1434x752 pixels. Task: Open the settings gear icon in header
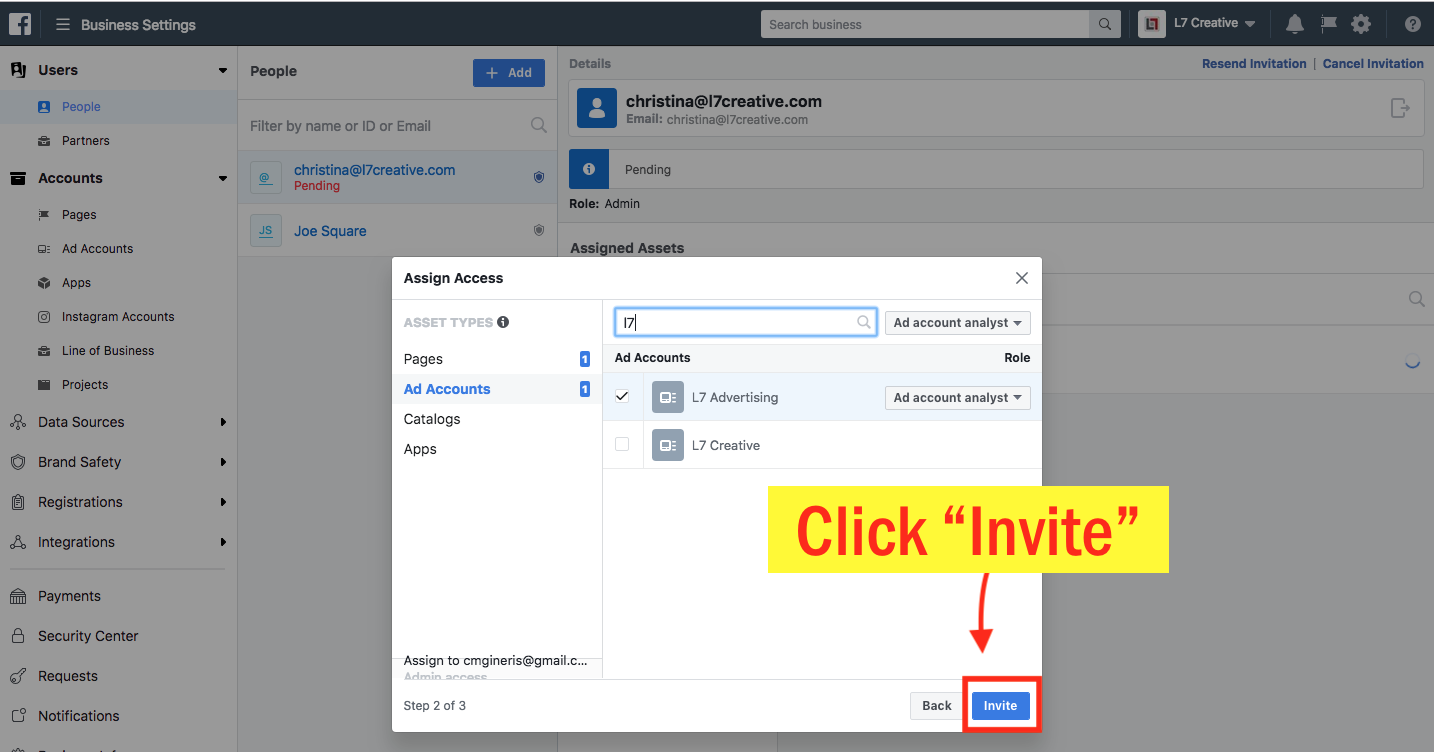coord(1361,24)
